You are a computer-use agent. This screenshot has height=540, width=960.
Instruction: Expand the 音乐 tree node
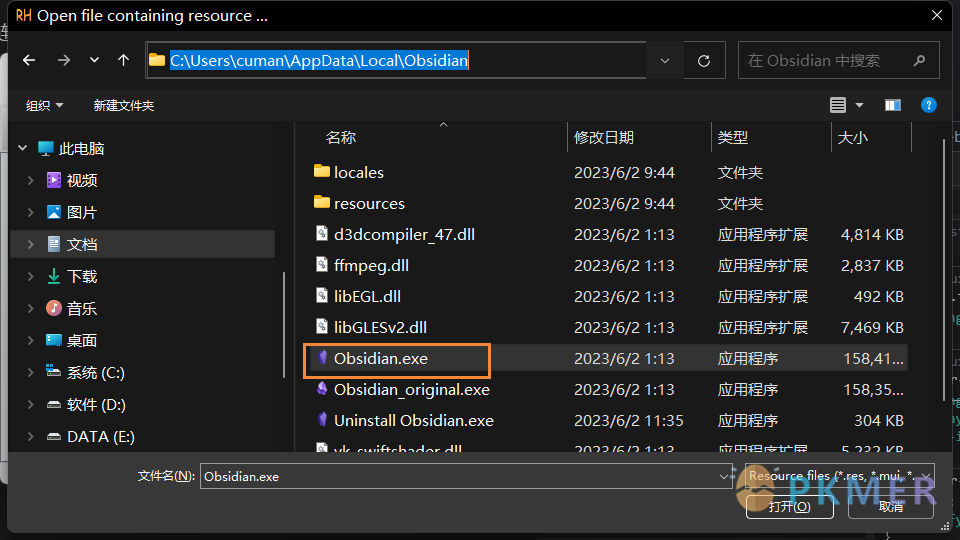[x=31, y=308]
